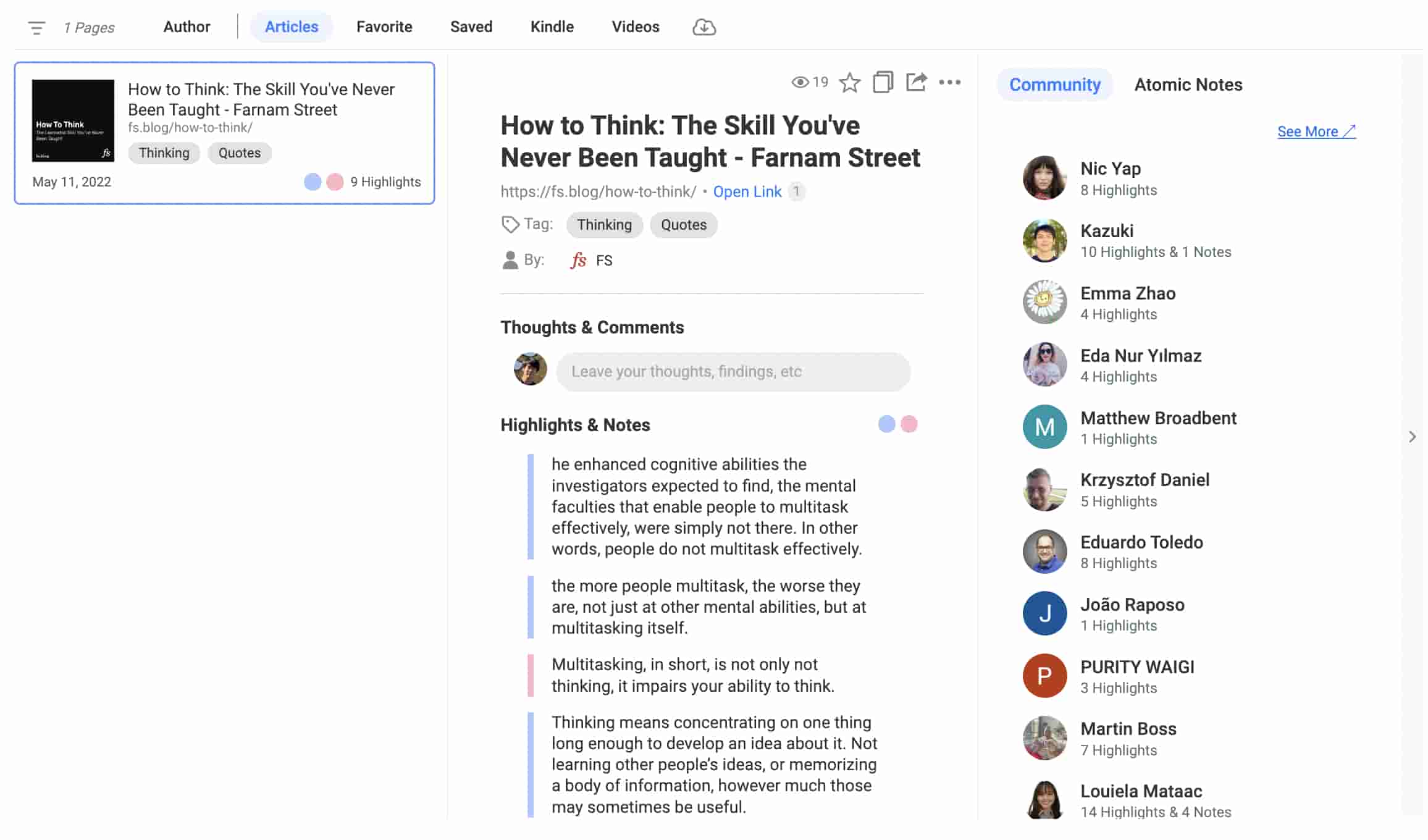The width and height of the screenshot is (1428, 840).
Task: Click the FS author logo icon
Action: pos(578,260)
